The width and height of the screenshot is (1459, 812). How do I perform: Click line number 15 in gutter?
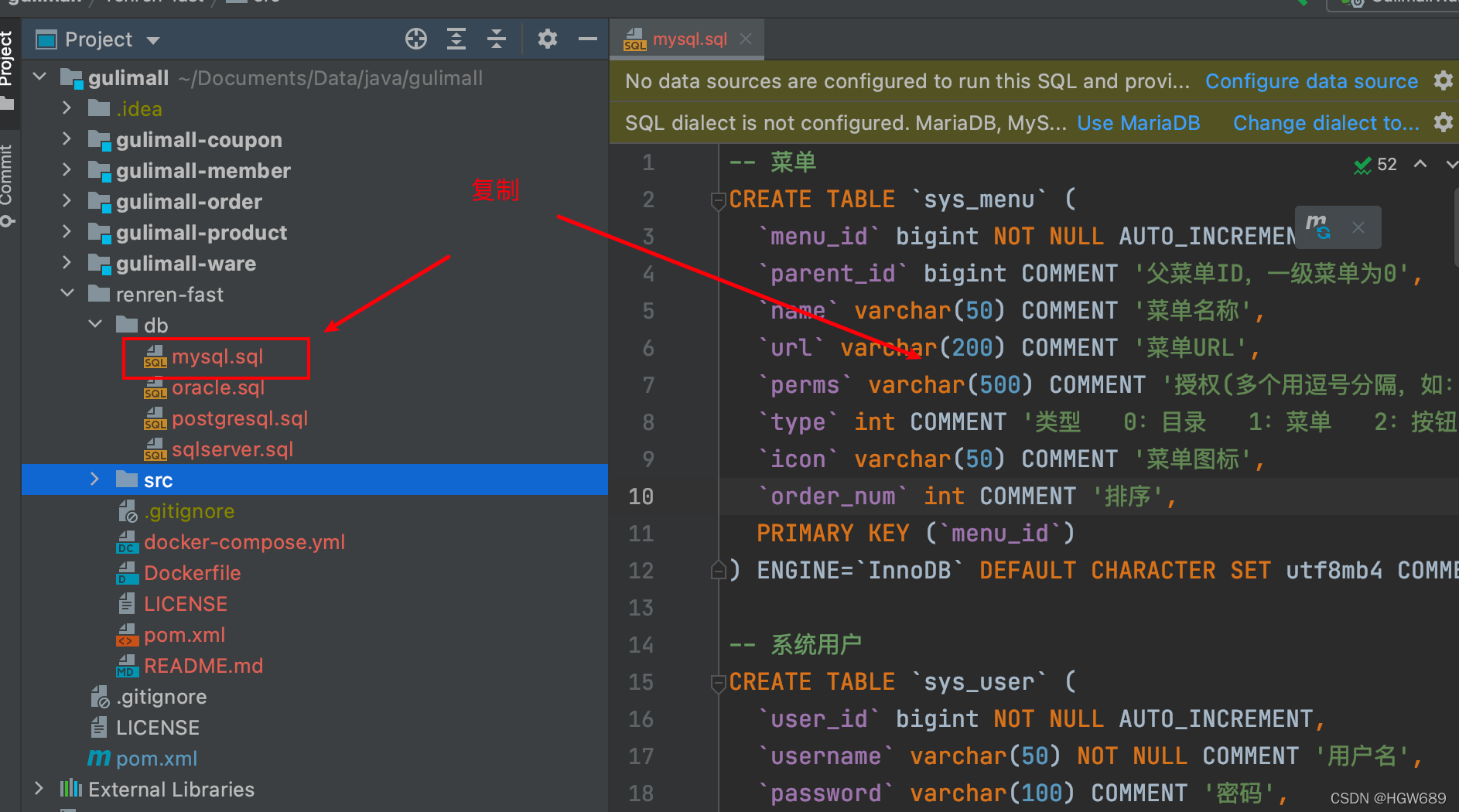click(x=641, y=682)
